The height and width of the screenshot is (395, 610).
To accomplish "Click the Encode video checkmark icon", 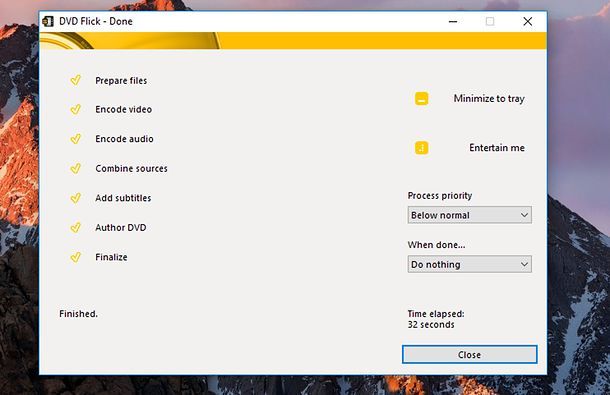I will [75, 109].
